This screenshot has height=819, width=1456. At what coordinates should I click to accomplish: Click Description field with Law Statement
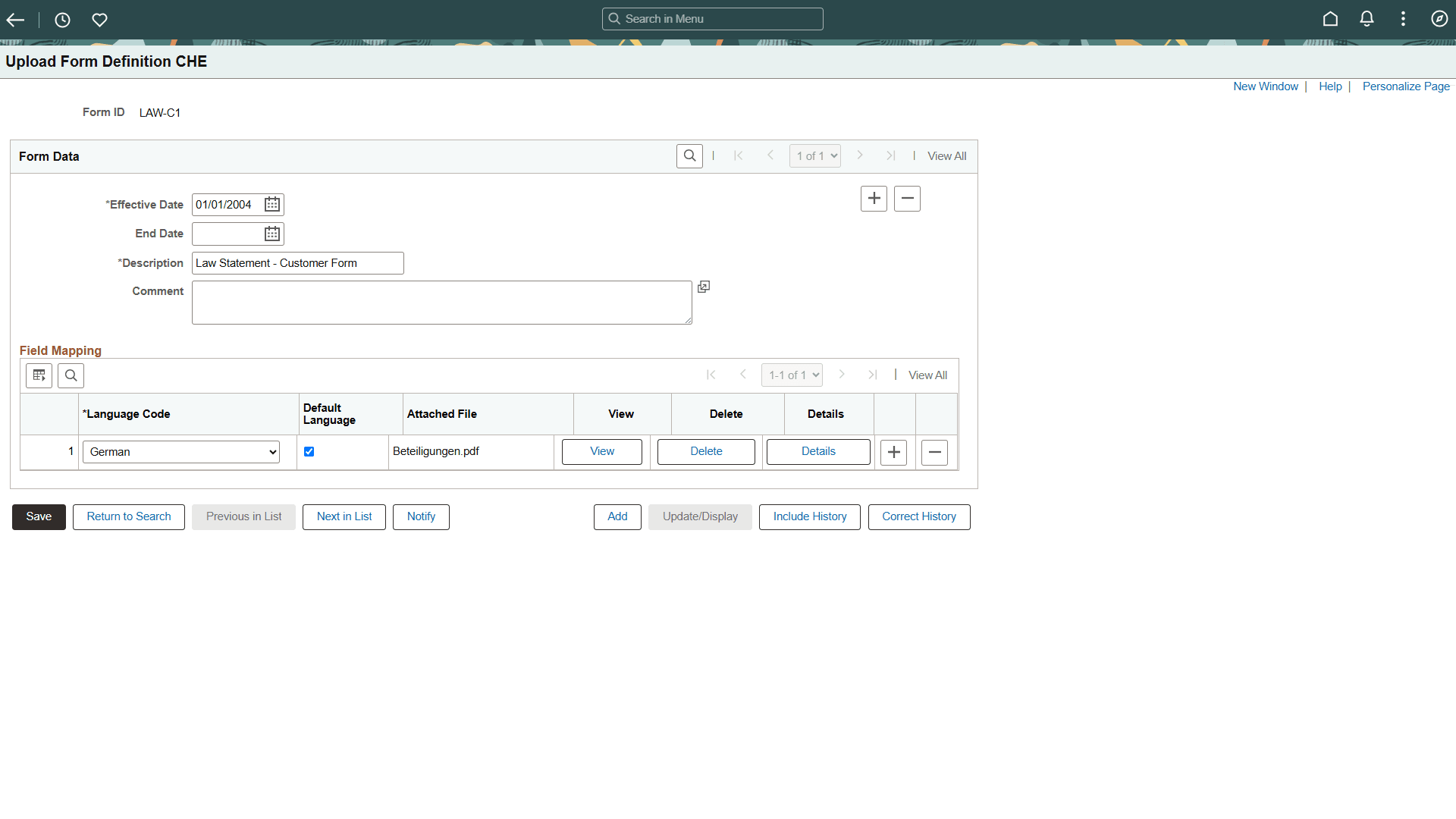298,263
